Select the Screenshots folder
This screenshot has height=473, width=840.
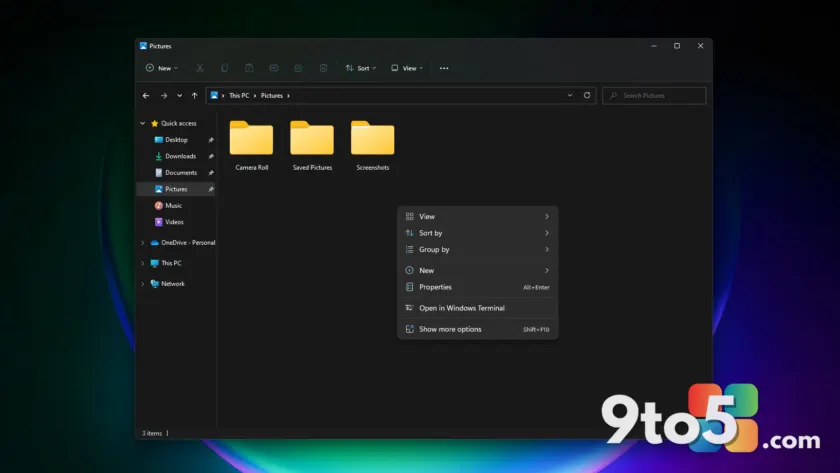[372, 146]
